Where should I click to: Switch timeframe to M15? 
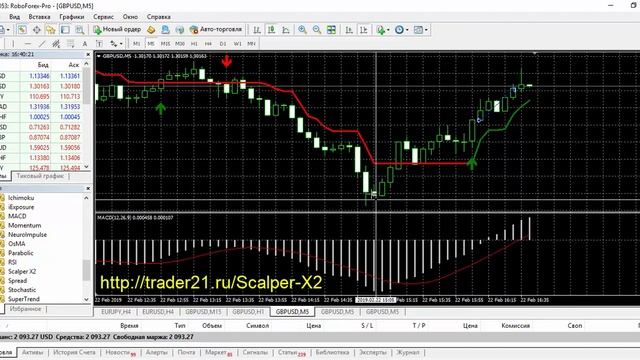165,44
